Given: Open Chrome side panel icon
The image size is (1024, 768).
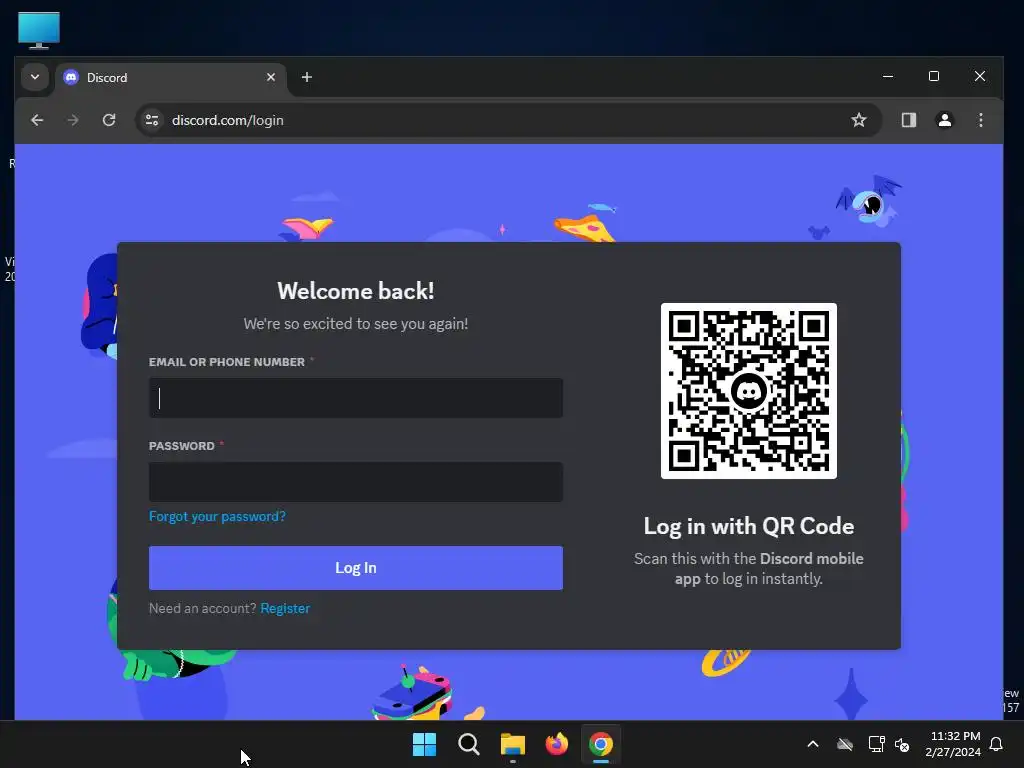Looking at the screenshot, I should (909, 120).
